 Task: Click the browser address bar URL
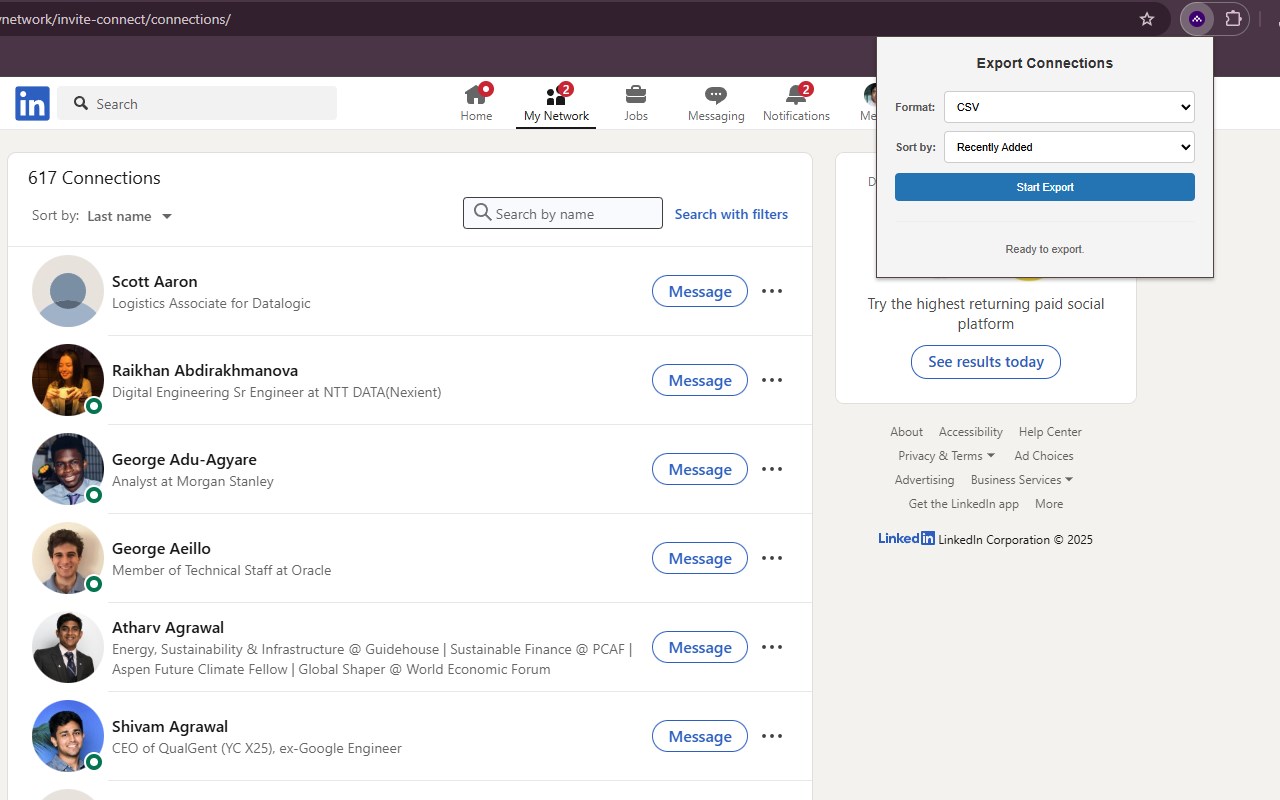(x=115, y=19)
